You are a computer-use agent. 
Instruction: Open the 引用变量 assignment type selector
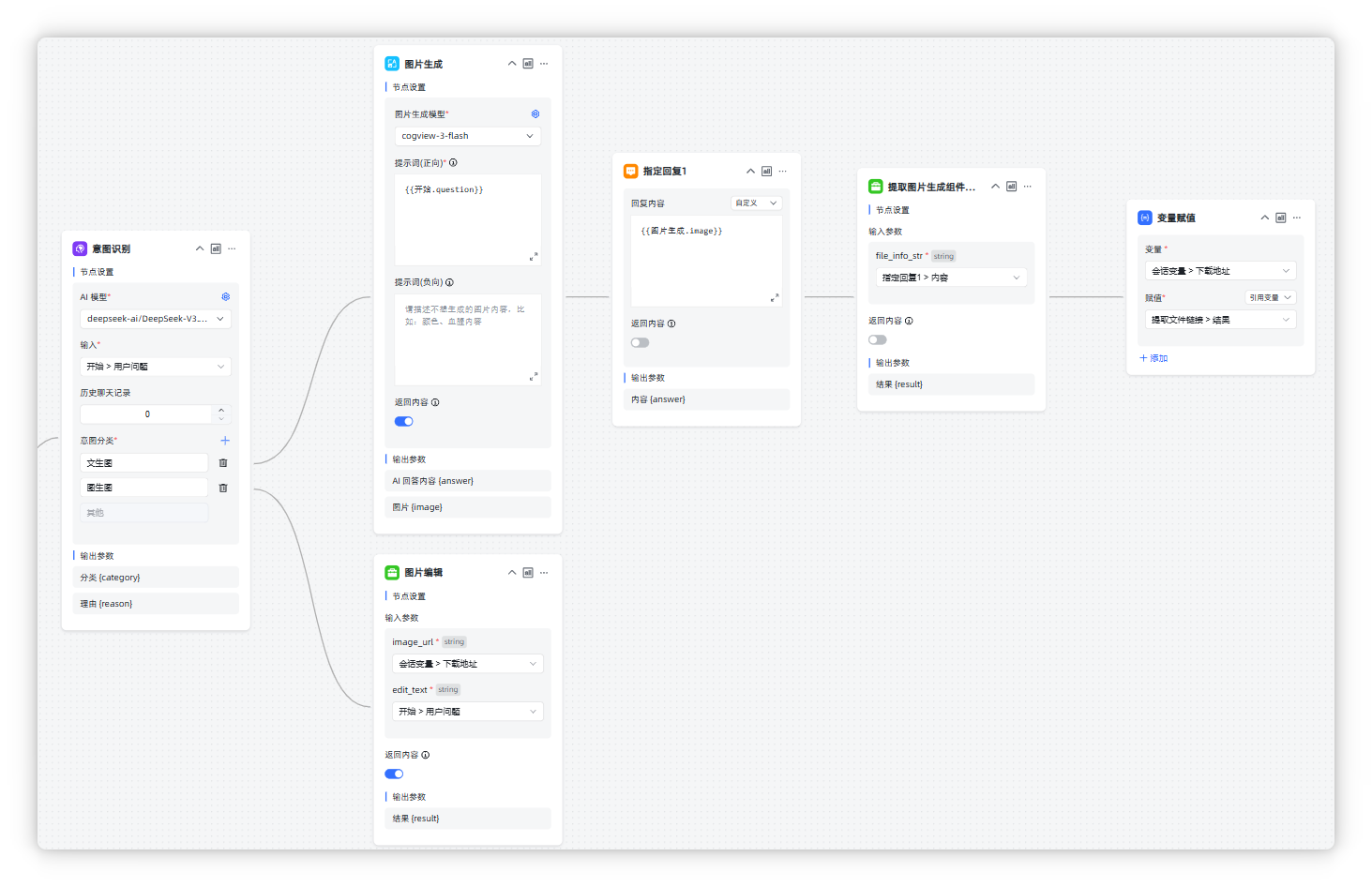(x=1271, y=298)
